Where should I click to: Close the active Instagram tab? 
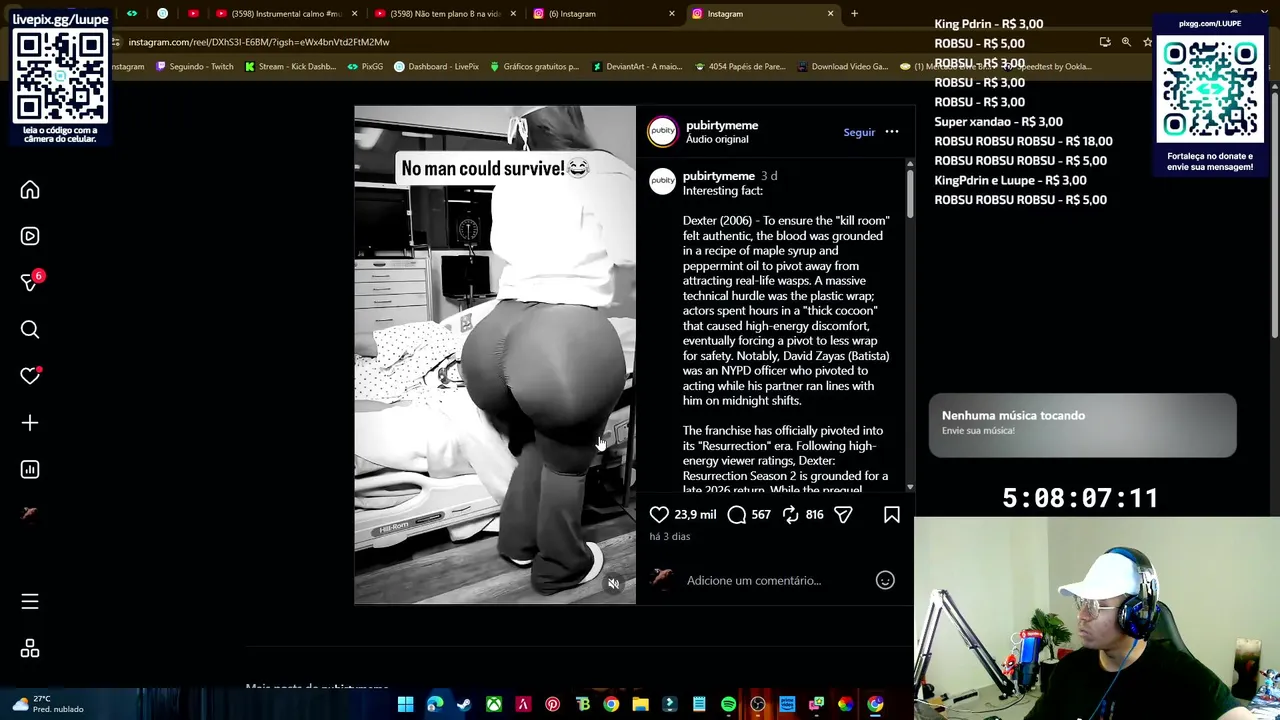click(x=830, y=14)
